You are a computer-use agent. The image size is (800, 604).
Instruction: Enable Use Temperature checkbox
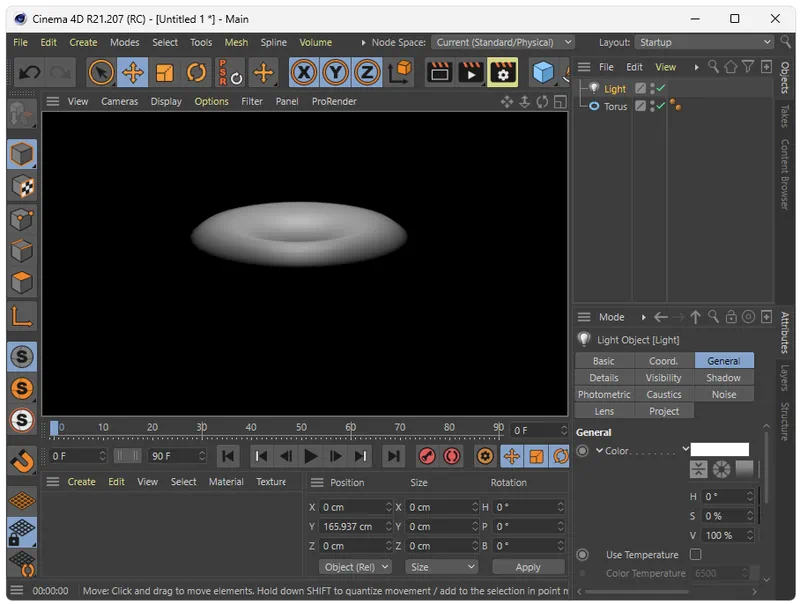tap(695, 555)
